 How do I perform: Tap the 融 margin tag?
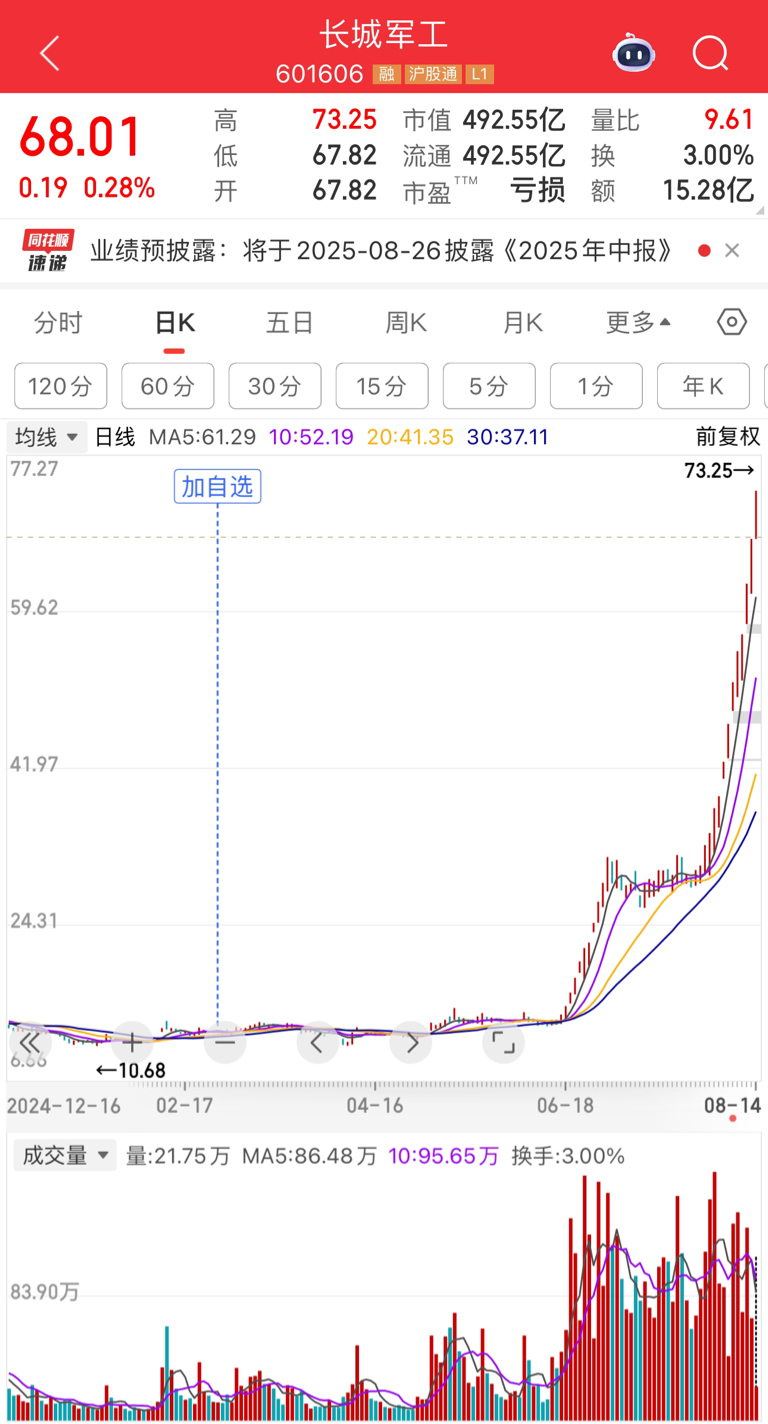(386, 75)
